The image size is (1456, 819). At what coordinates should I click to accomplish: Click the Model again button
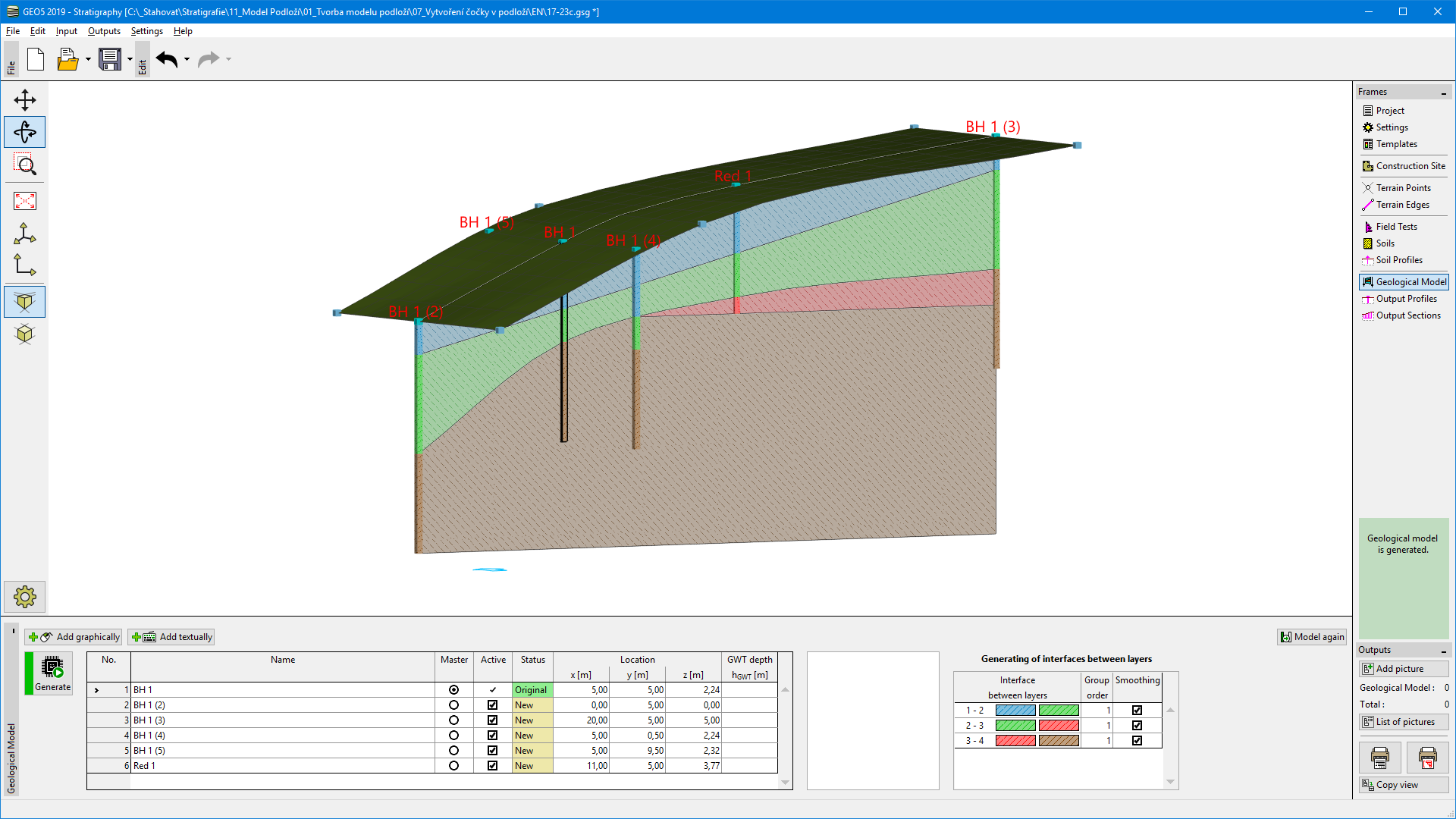coord(1312,637)
